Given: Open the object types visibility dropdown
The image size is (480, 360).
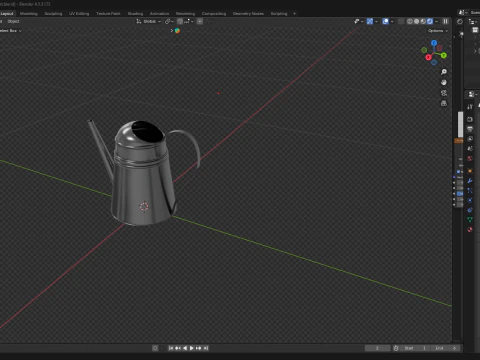Looking at the screenshot, I should pos(359,21).
